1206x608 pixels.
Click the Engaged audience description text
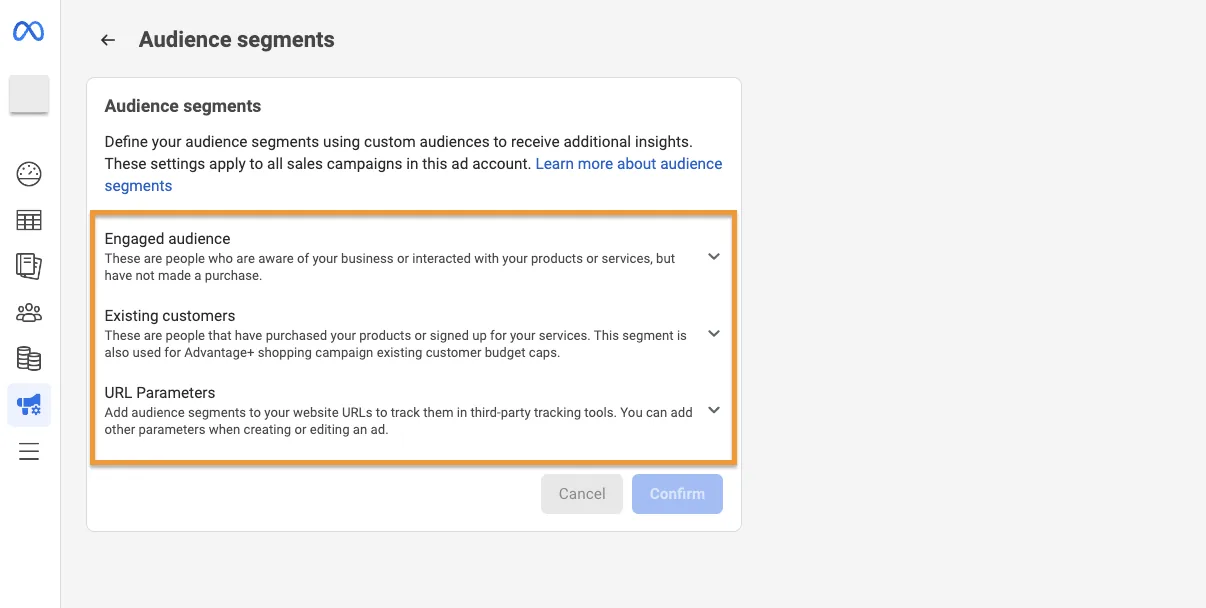pyautogui.click(x=390, y=267)
